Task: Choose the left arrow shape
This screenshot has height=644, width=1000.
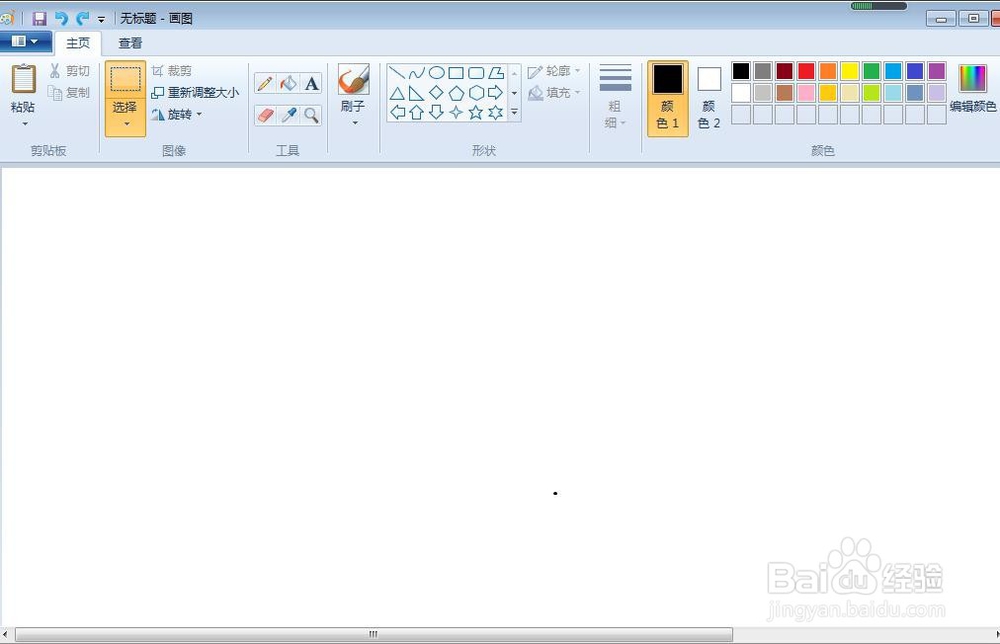Action: click(397, 113)
